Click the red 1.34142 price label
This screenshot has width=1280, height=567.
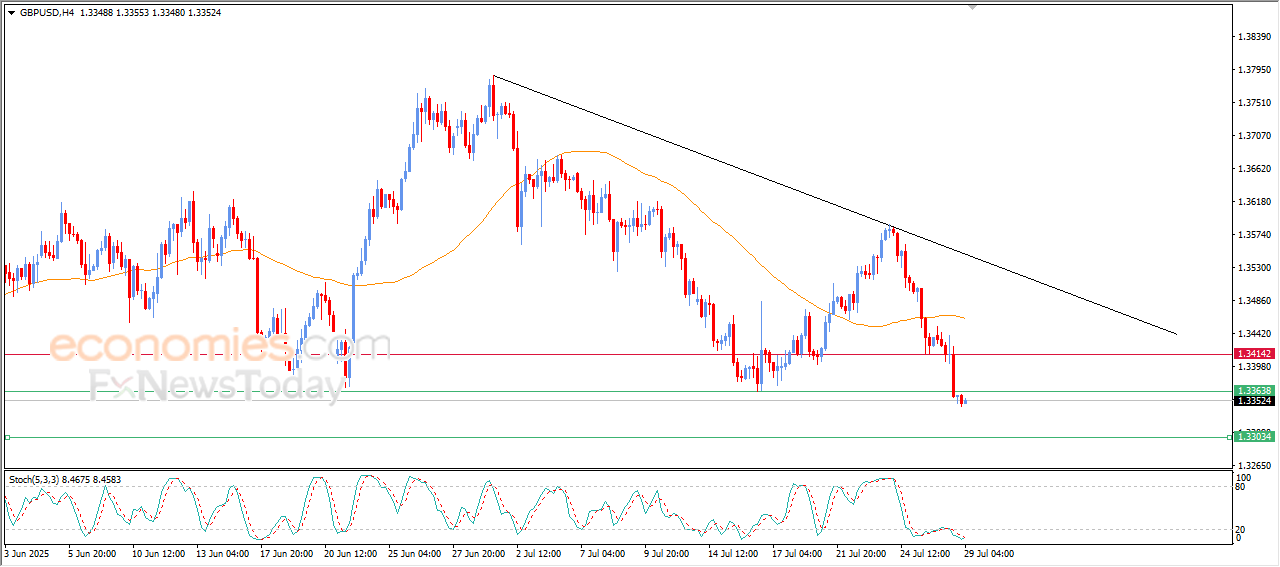tap(1254, 354)
